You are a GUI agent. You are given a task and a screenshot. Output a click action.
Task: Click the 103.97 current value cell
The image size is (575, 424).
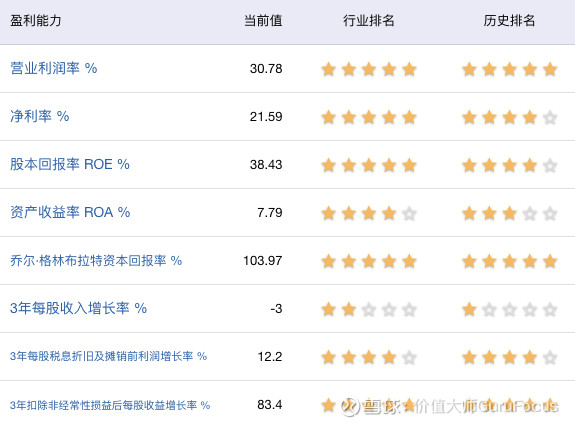[x=263, y=260]
